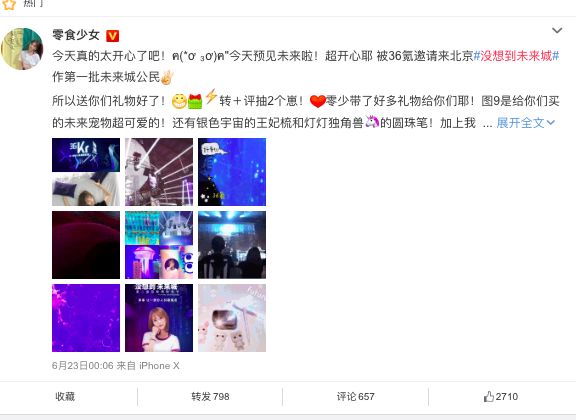Open 评论 657 comments
The width and height of the screenshot is (576, 420).
356,396
